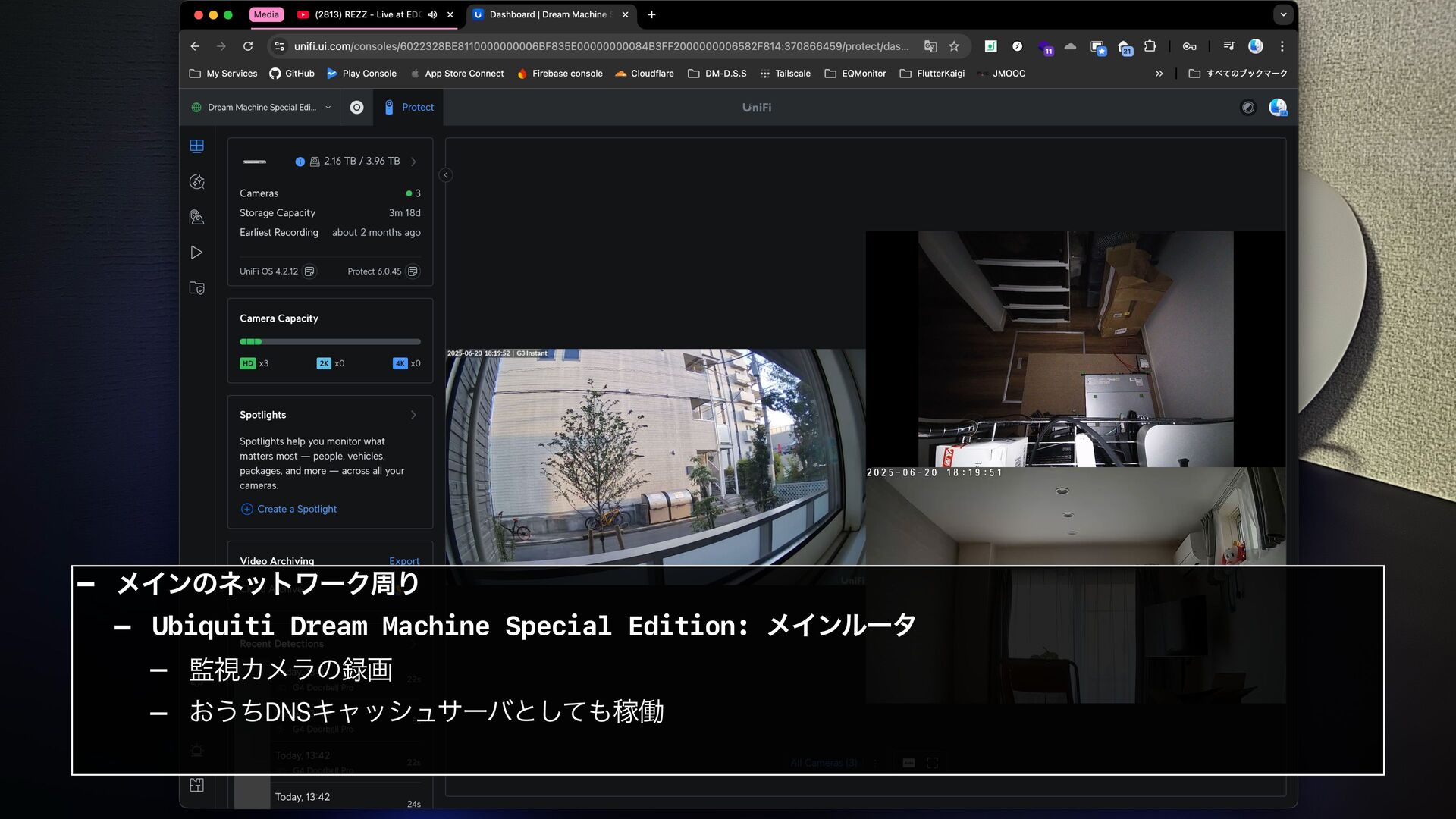Collapse the left info panel arrow
1456x819 pixels.
pyautogui.click(x=446, y=175)
